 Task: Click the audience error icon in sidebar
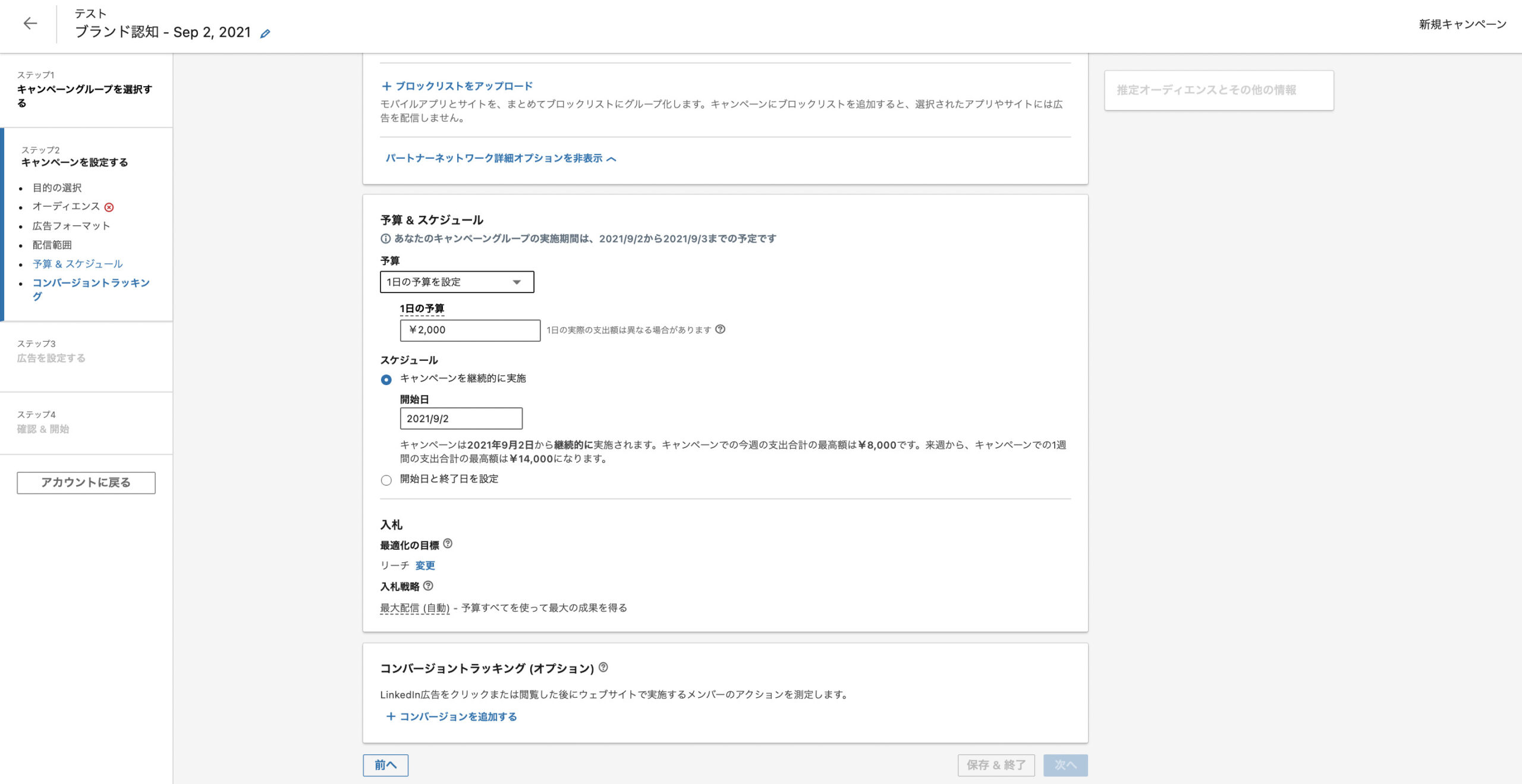[x=109, y=207]
